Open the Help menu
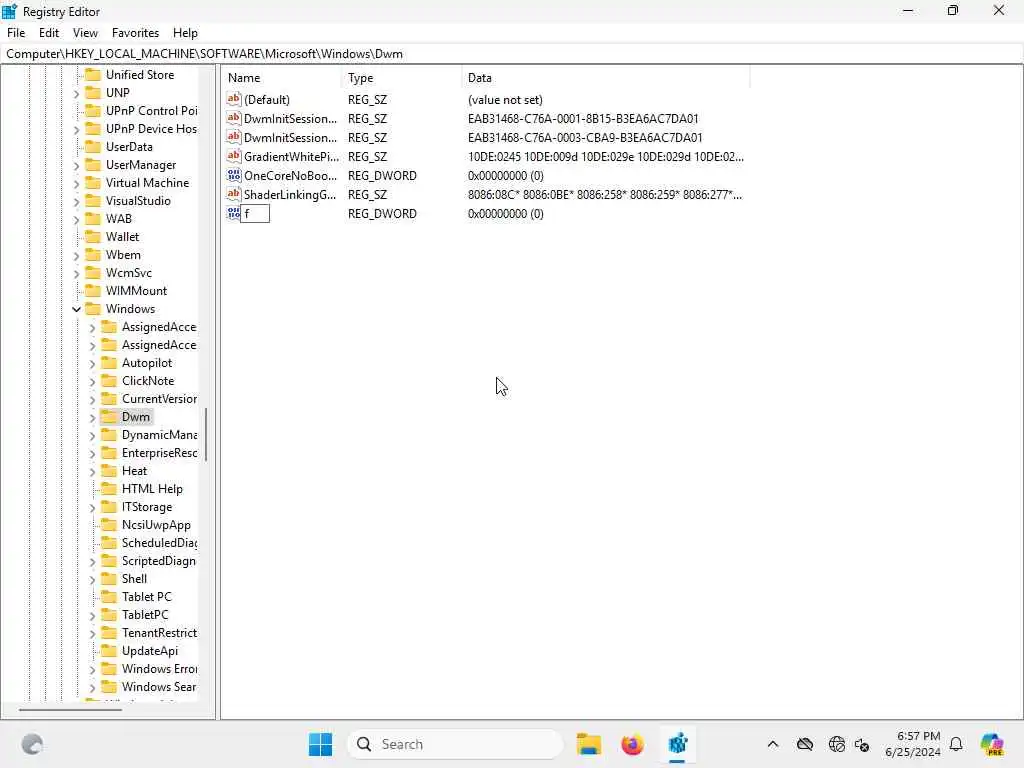 (185, 33)
